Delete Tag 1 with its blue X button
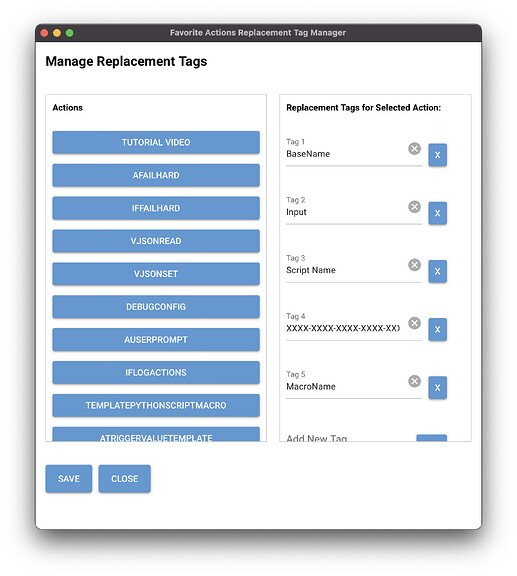517x576 pixels. pos(437,155)
